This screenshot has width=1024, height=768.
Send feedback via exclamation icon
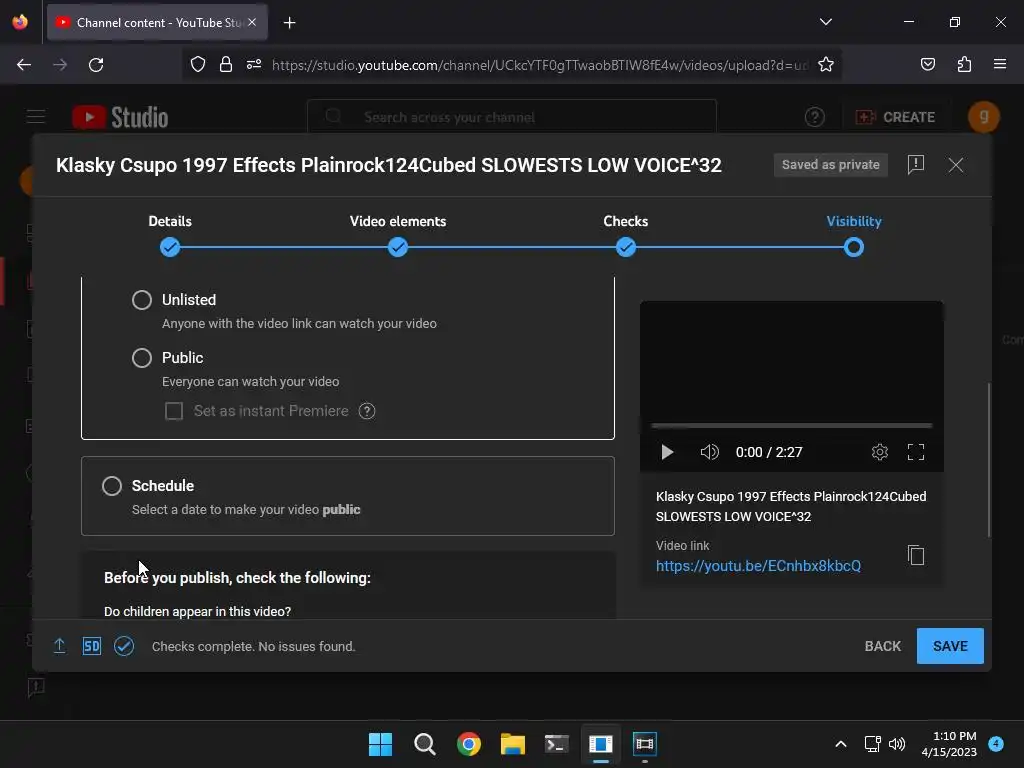pyautogui.click(x=916, y=165)
